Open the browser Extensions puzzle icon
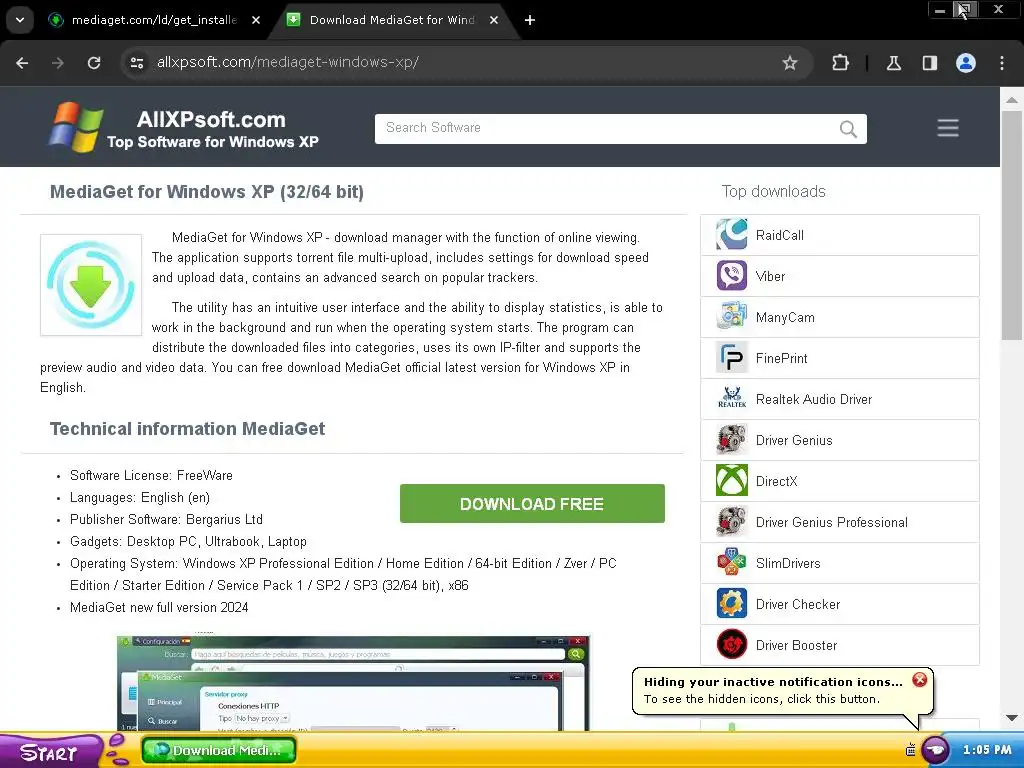The height and width of the screenshot is (768, 1024). coord(840,63)
